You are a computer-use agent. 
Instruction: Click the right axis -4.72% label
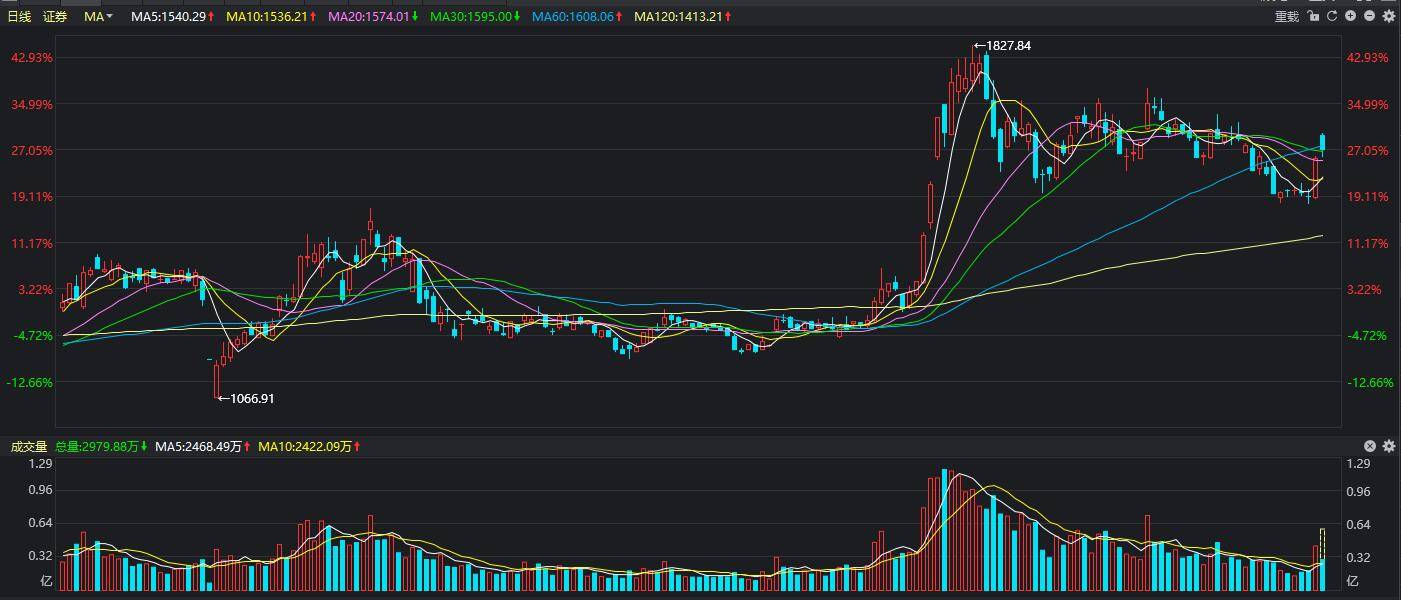click(1368, 336)
